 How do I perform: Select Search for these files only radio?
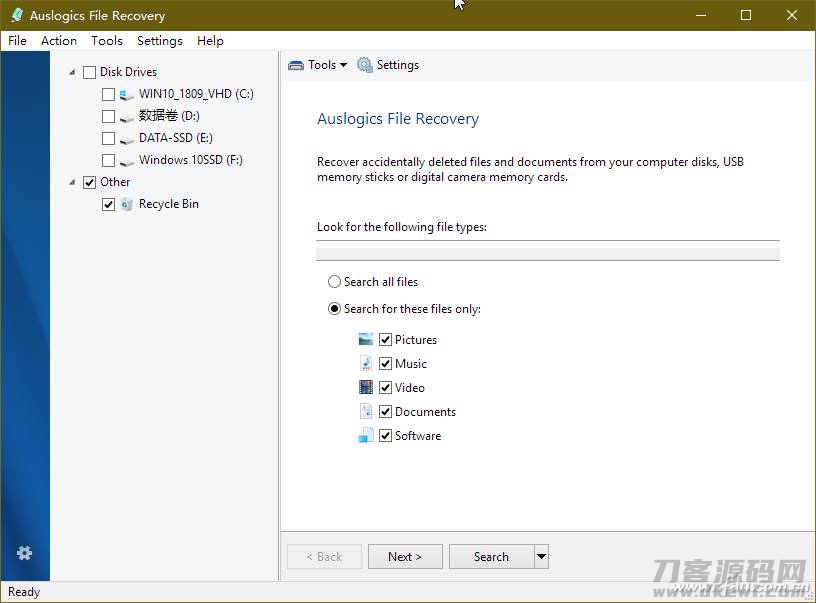334,309
